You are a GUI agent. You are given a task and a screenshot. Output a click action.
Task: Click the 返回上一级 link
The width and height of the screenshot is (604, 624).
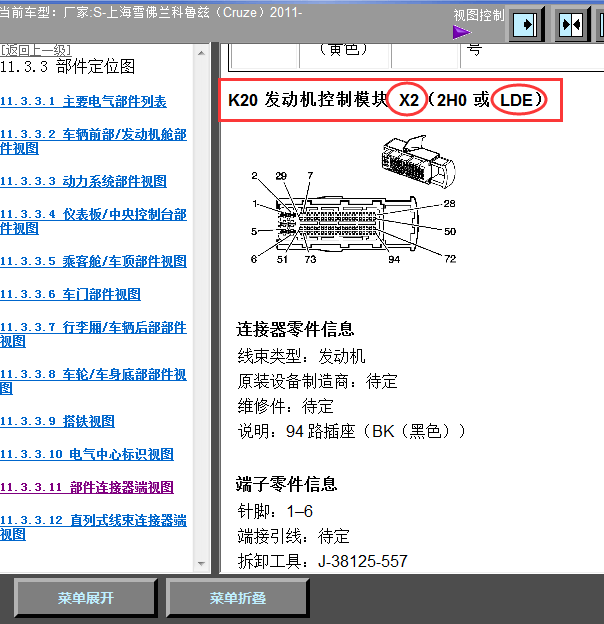point(35,50)
